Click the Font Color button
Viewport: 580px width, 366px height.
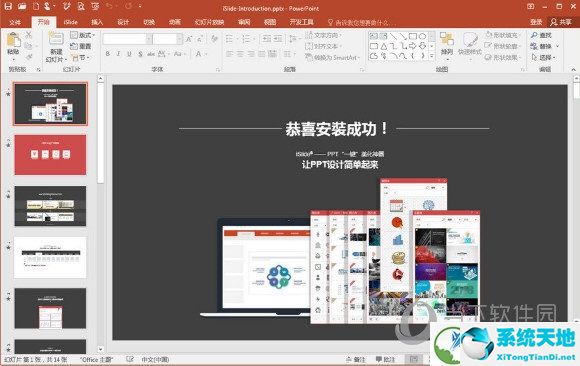pos(199,54)
